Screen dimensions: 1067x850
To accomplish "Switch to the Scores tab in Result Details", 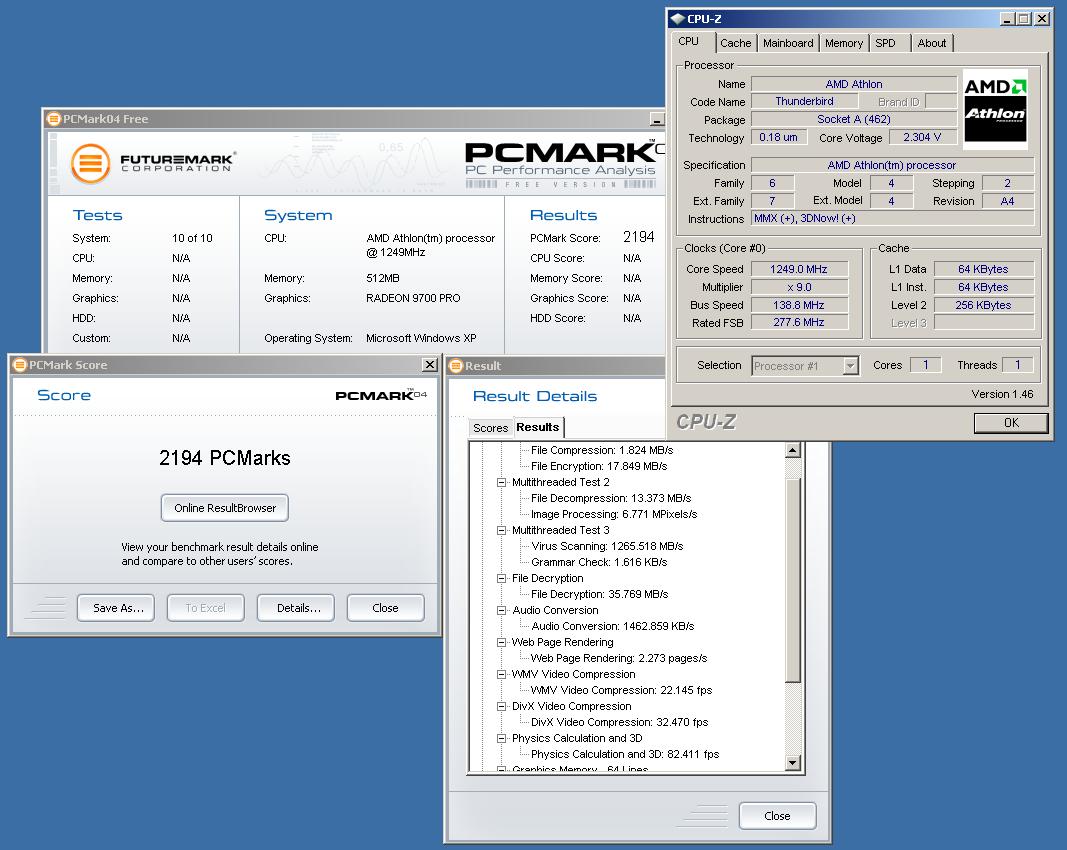I will [x=491, y=428].
